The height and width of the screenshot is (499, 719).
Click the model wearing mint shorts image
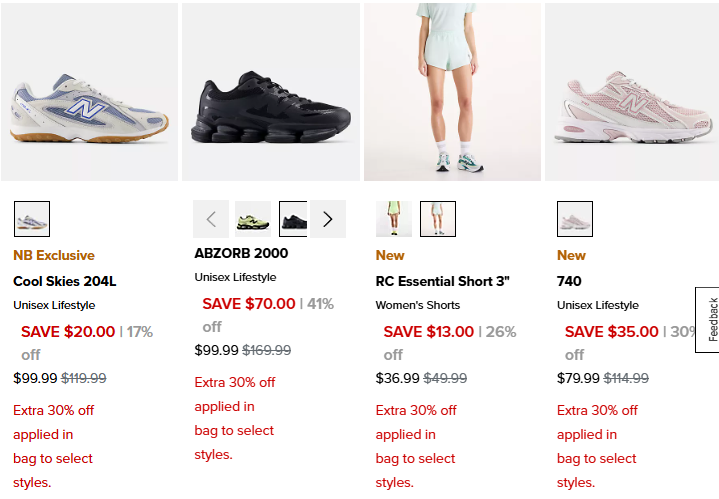pyautogui.click(x=453, y=92)
